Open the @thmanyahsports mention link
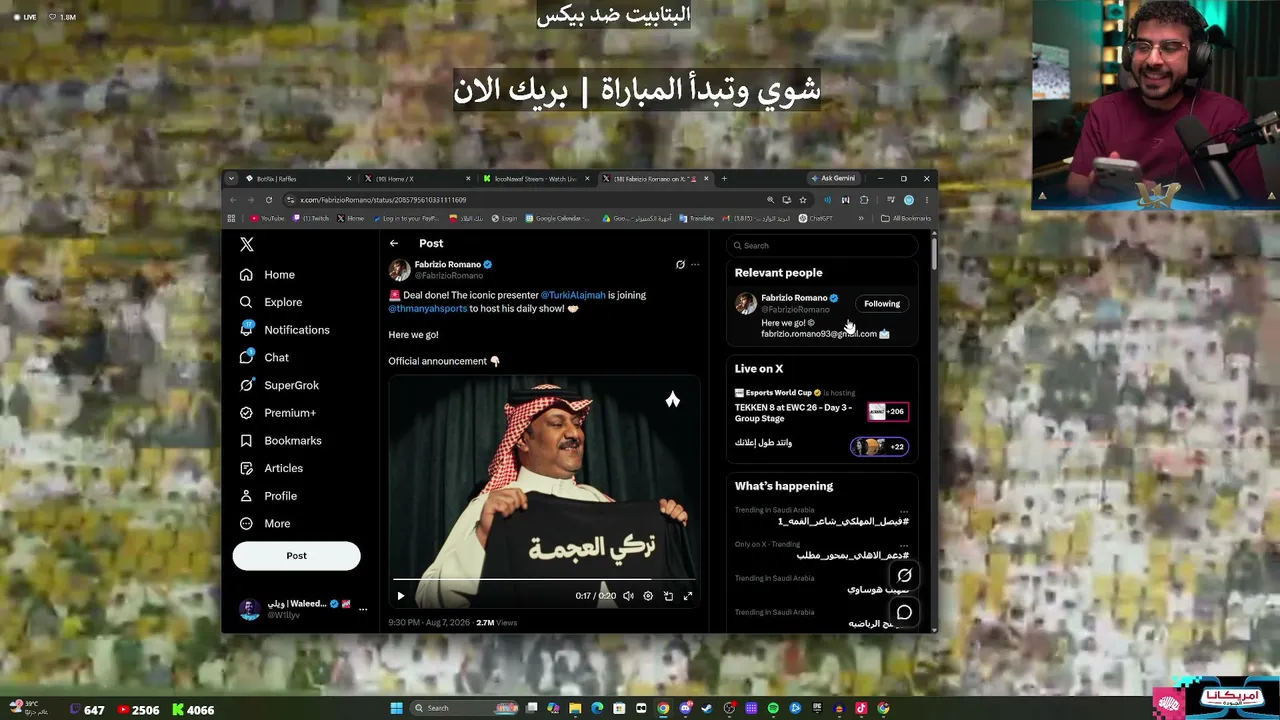Image resolution: width=1280 pixels, height=720 pixels. coord(427,309)
